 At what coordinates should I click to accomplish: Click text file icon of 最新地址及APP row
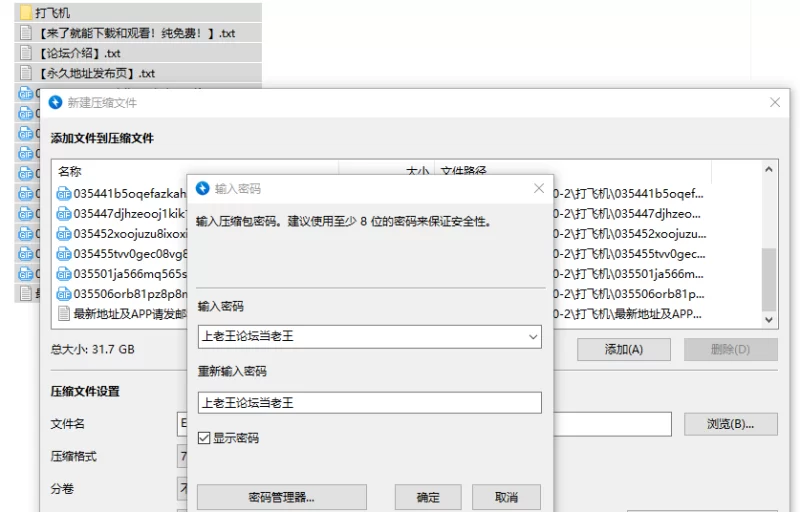[x=64, y=314]
